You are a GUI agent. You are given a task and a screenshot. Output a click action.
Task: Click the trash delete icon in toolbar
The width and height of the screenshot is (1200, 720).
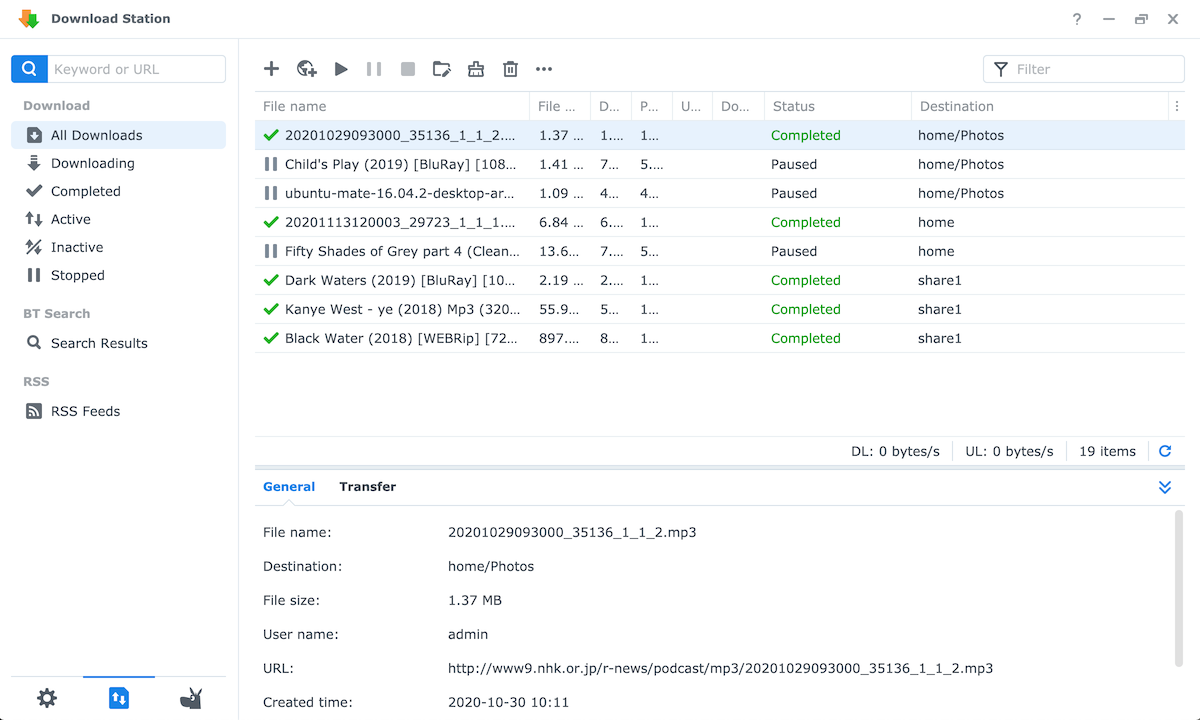(x=510, y=69)
